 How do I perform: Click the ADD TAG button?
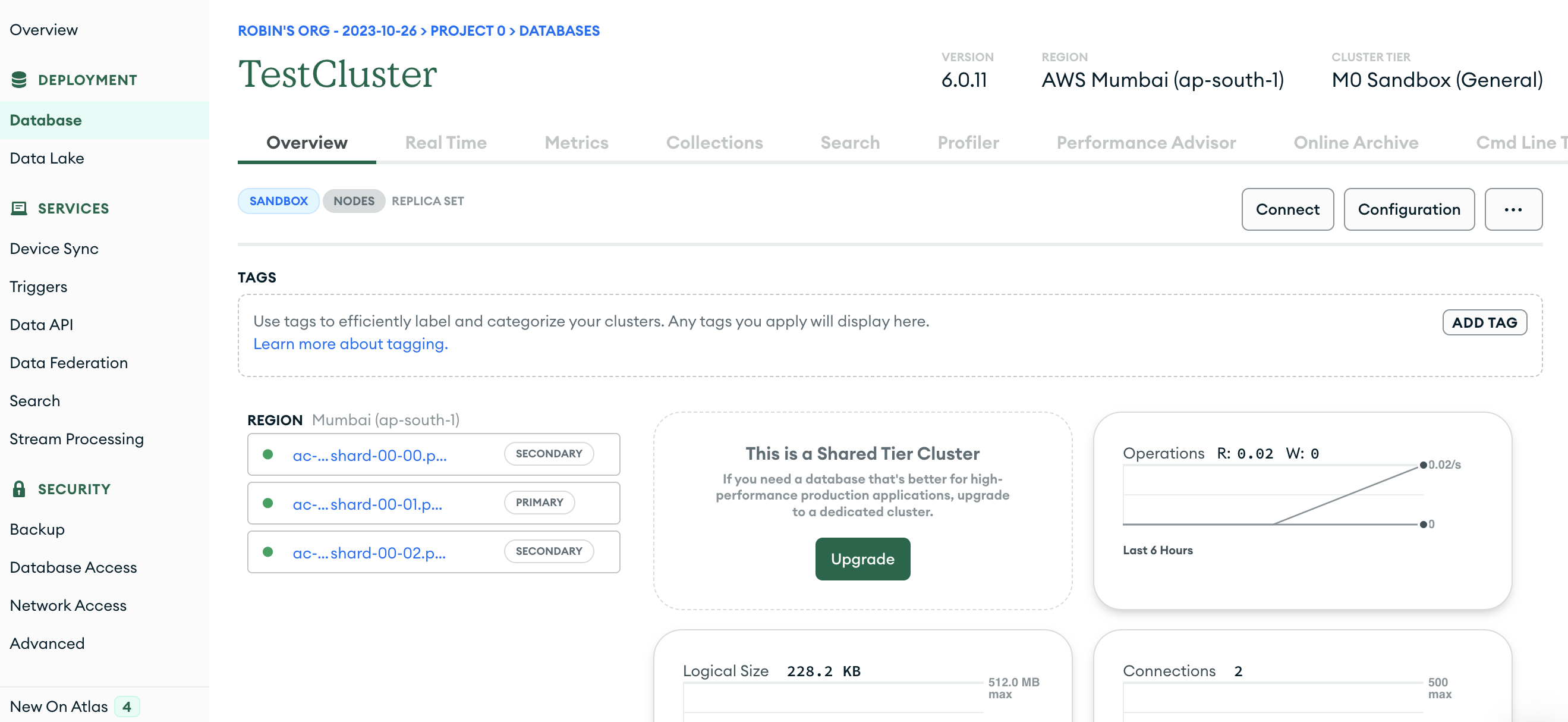point(1484,322)
